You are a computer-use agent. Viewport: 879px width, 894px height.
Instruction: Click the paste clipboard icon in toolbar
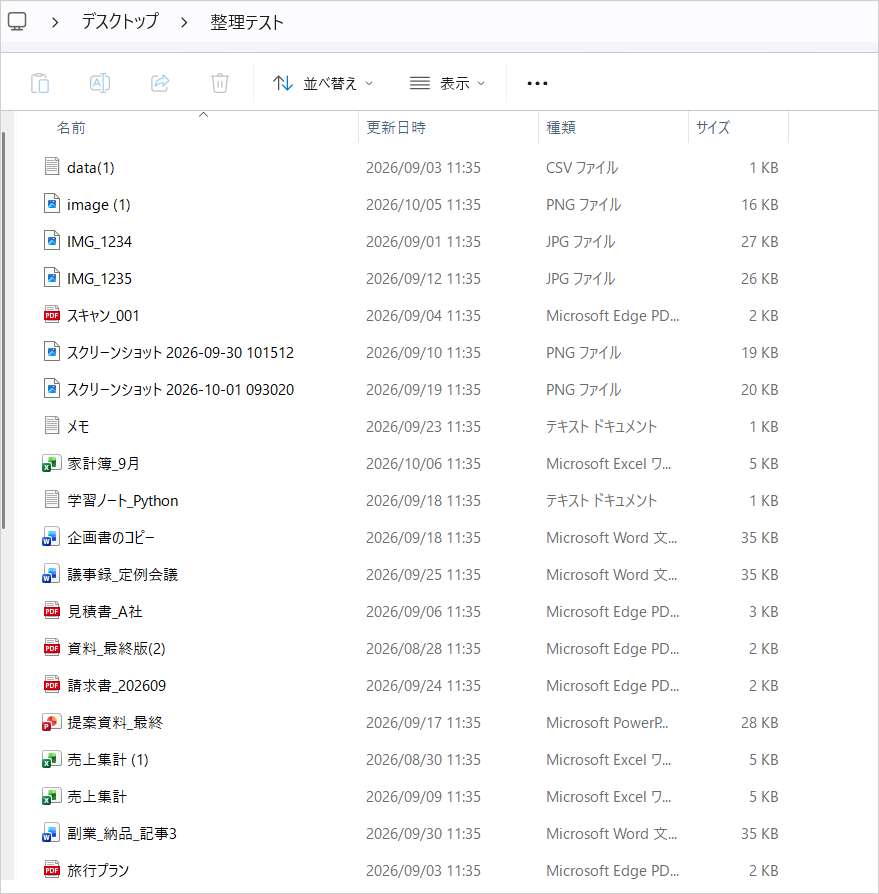[40, 83]
